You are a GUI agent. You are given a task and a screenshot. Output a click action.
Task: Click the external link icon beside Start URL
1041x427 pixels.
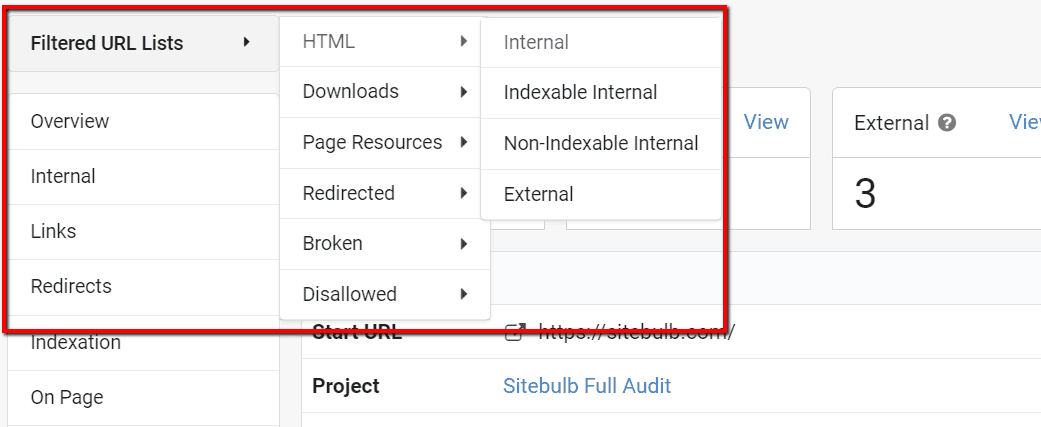click(515, 332)
